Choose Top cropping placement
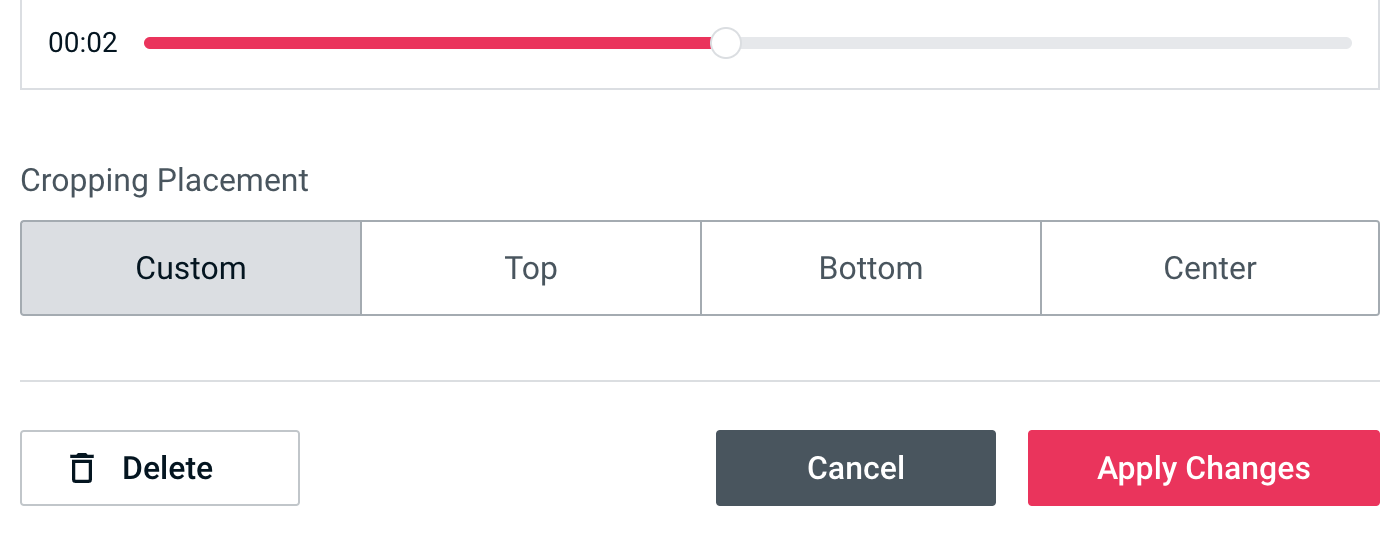Image resolution: width=1400 pixels, height=542 pixels. coord(531,268)
